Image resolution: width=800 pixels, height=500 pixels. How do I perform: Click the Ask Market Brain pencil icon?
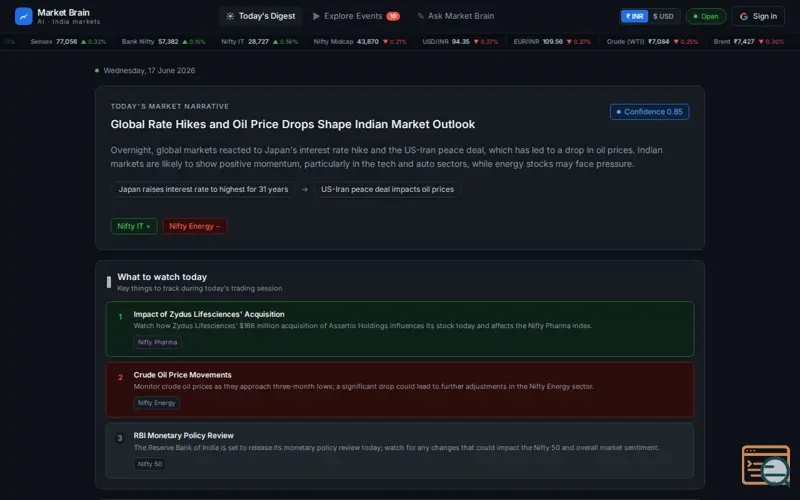(420, 16)
